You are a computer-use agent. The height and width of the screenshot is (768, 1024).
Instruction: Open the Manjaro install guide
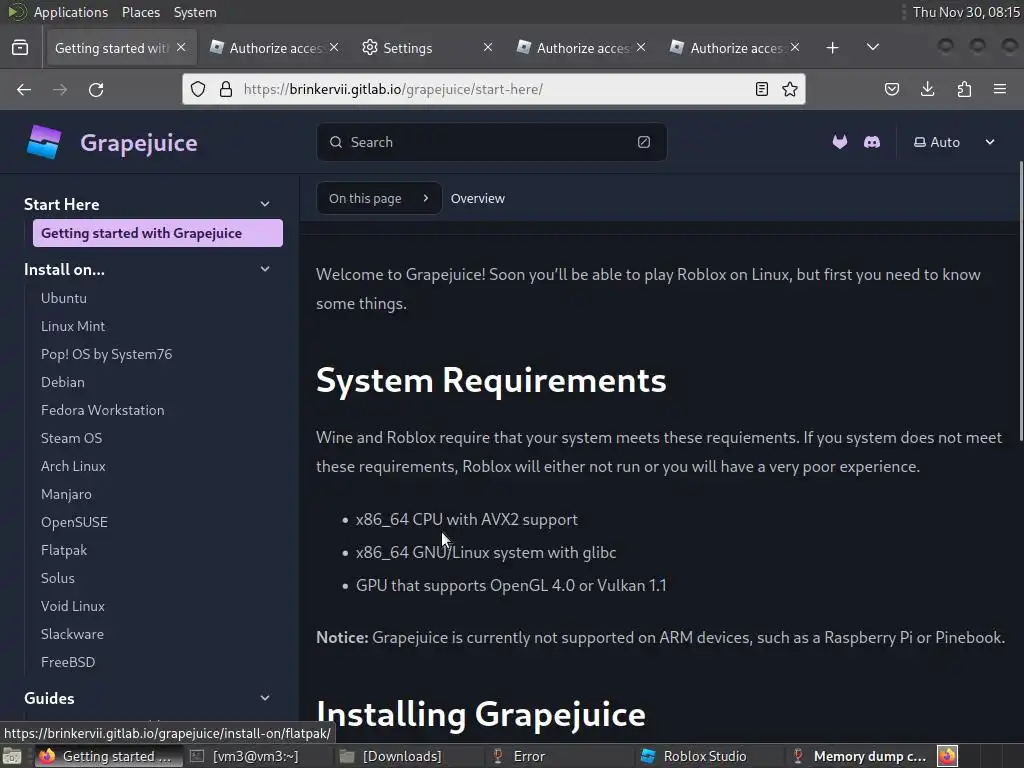coord(66,494)
